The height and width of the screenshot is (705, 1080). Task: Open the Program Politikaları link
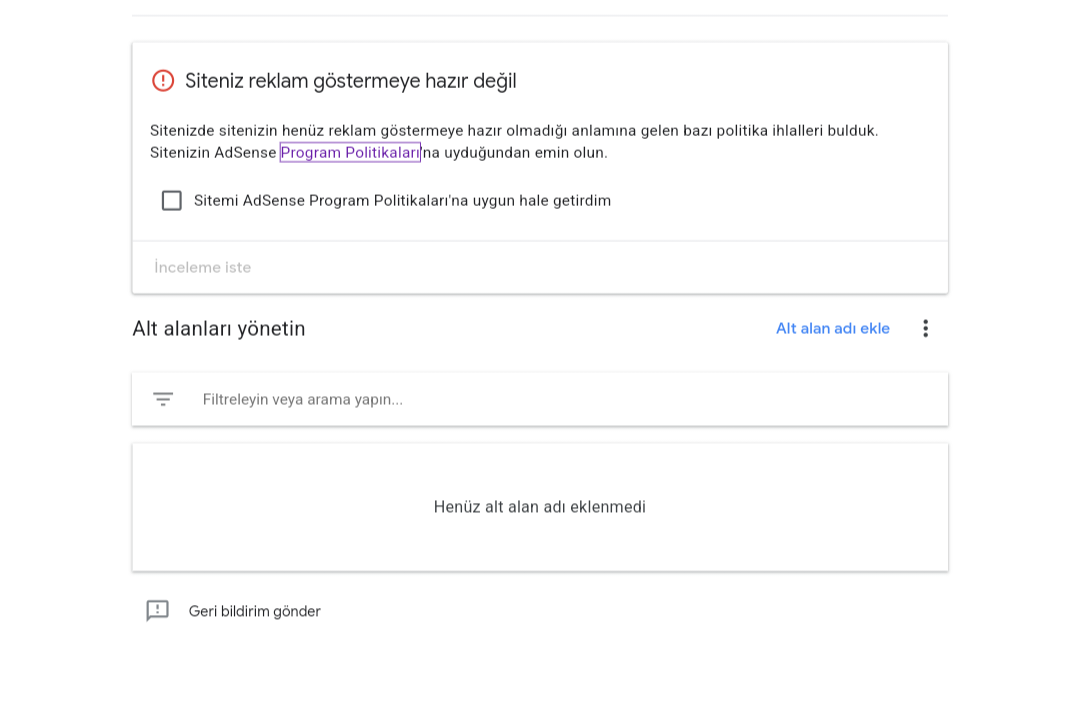pos(350,152)
